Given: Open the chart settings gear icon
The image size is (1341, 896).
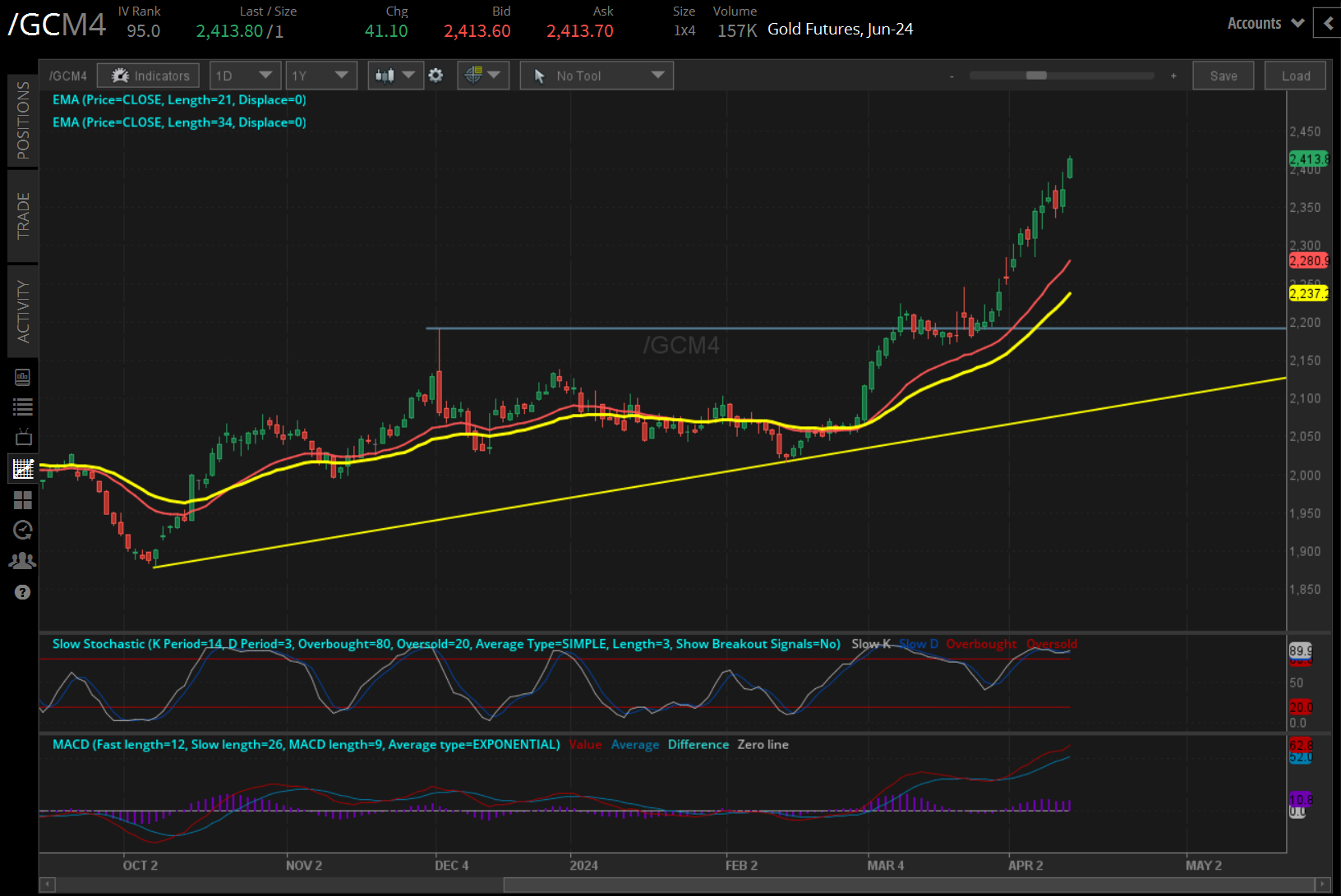Looking at the screenshot, I should [x=435, y=75].
